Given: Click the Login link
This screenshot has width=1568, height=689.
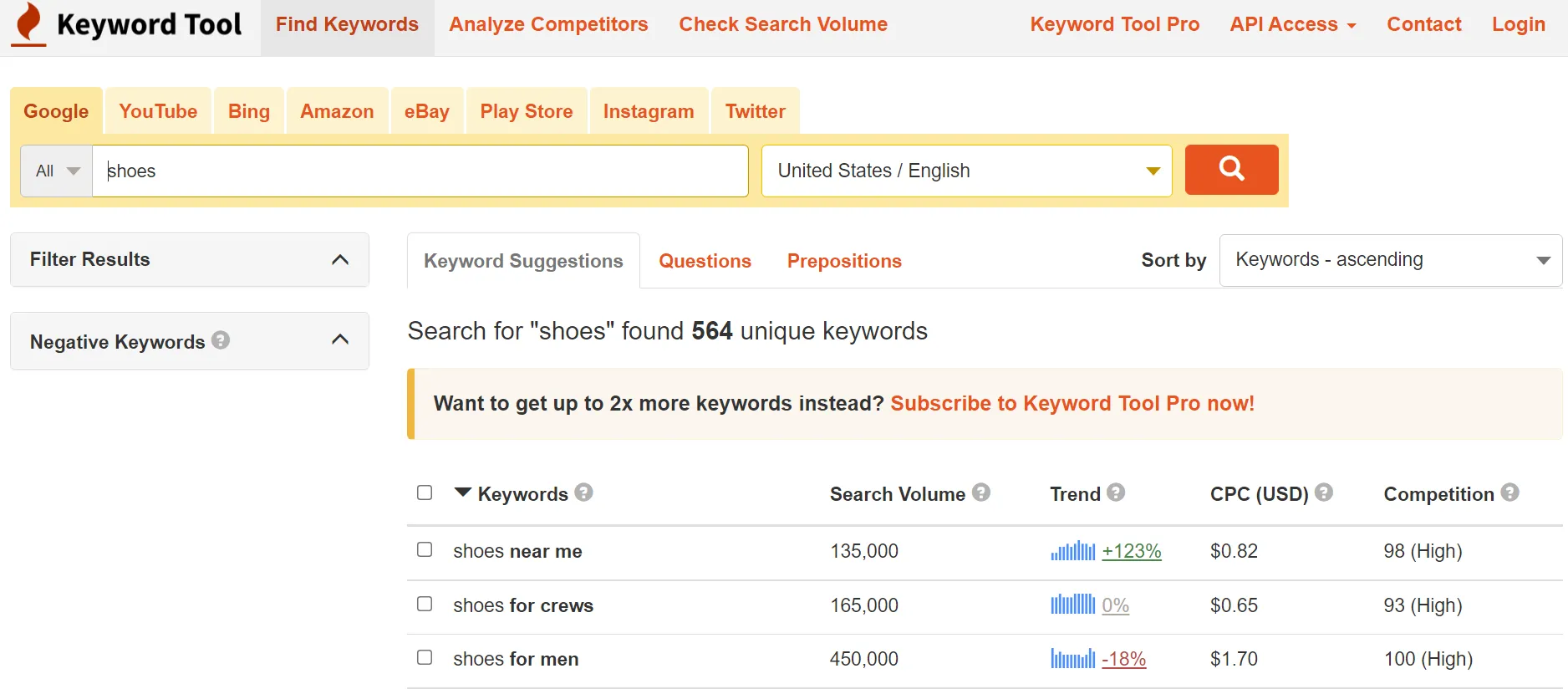Looking at the screenshot, I should 1518,24.
